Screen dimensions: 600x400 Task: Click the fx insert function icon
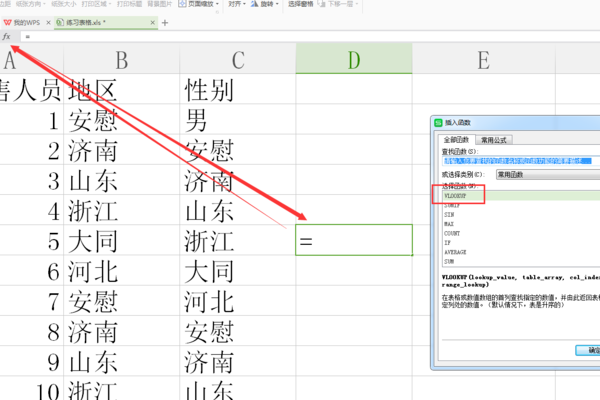7,36
